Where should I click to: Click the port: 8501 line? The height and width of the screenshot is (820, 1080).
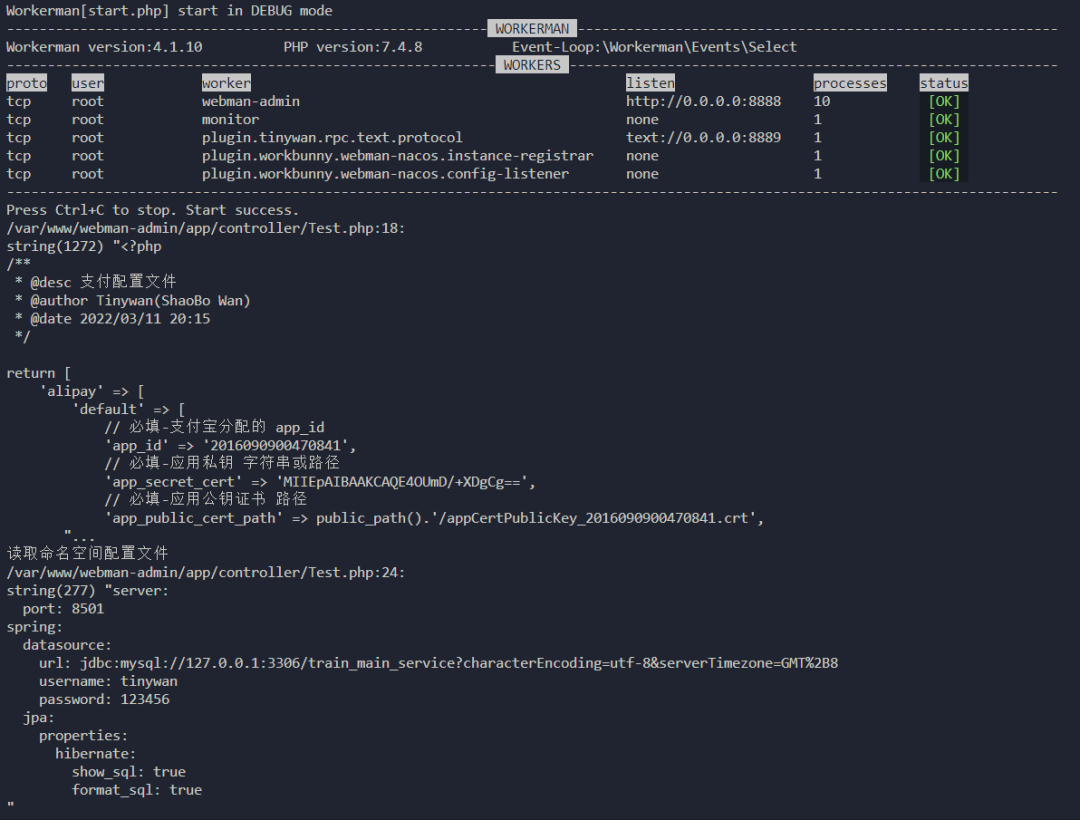coord(63,608)
